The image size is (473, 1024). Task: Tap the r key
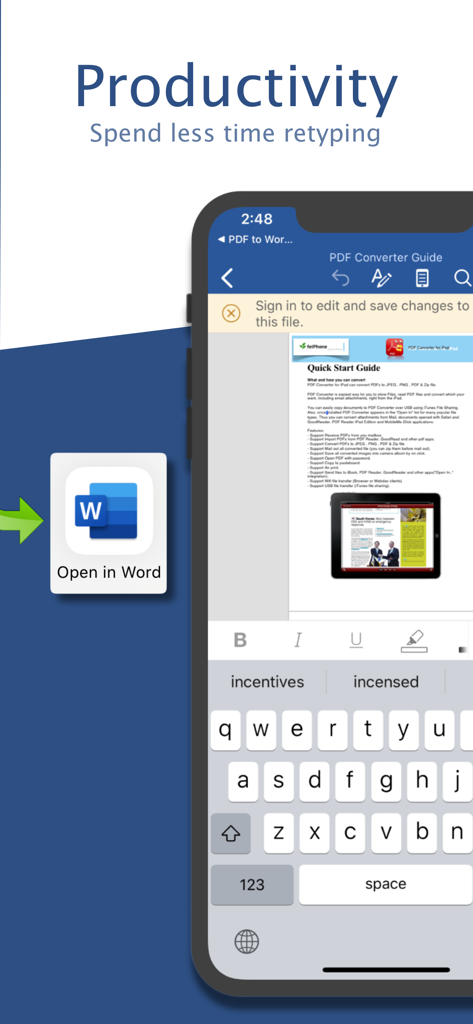coord(332,729)
